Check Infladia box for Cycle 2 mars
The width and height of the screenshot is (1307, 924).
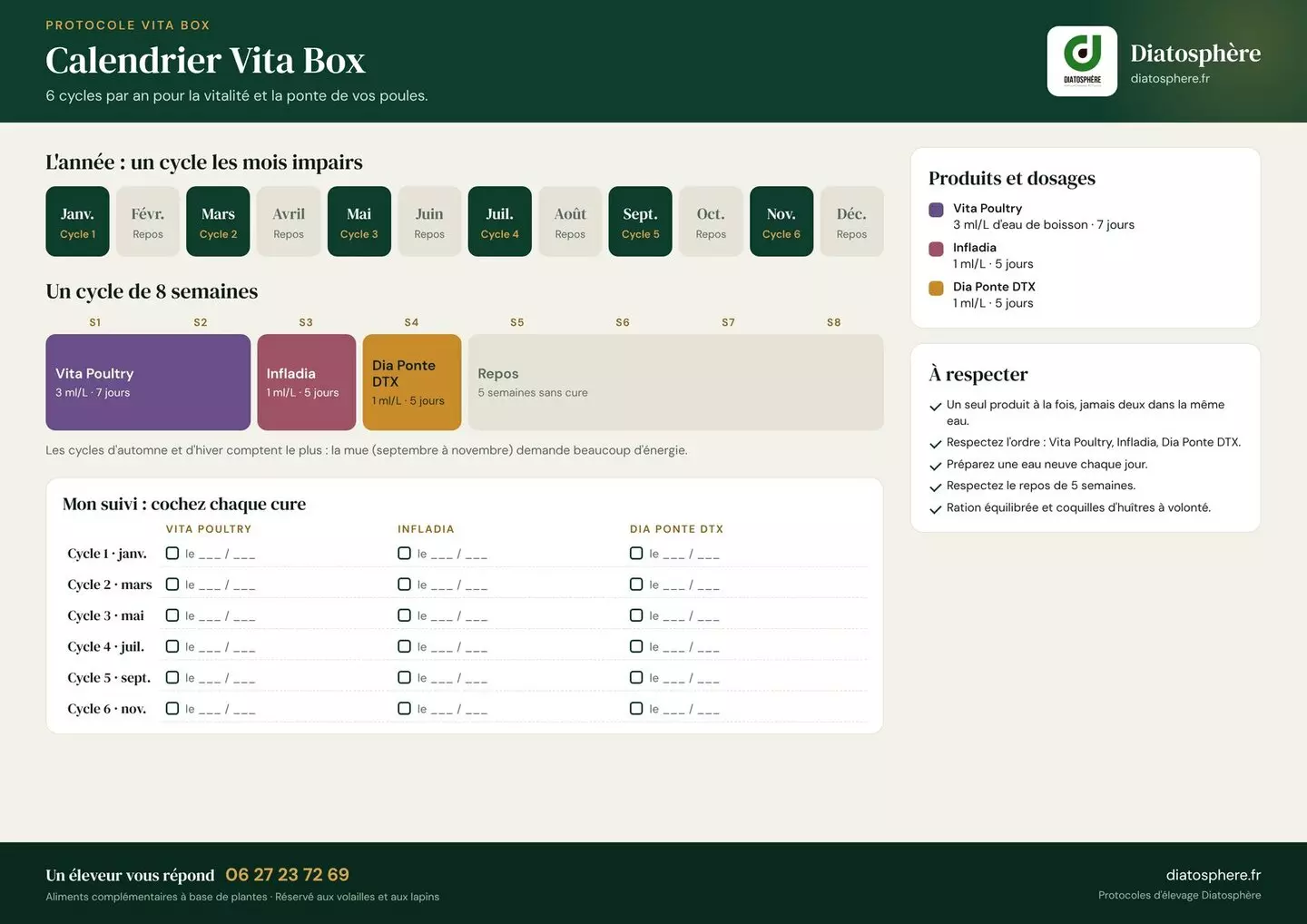click(x=405, y=584)
